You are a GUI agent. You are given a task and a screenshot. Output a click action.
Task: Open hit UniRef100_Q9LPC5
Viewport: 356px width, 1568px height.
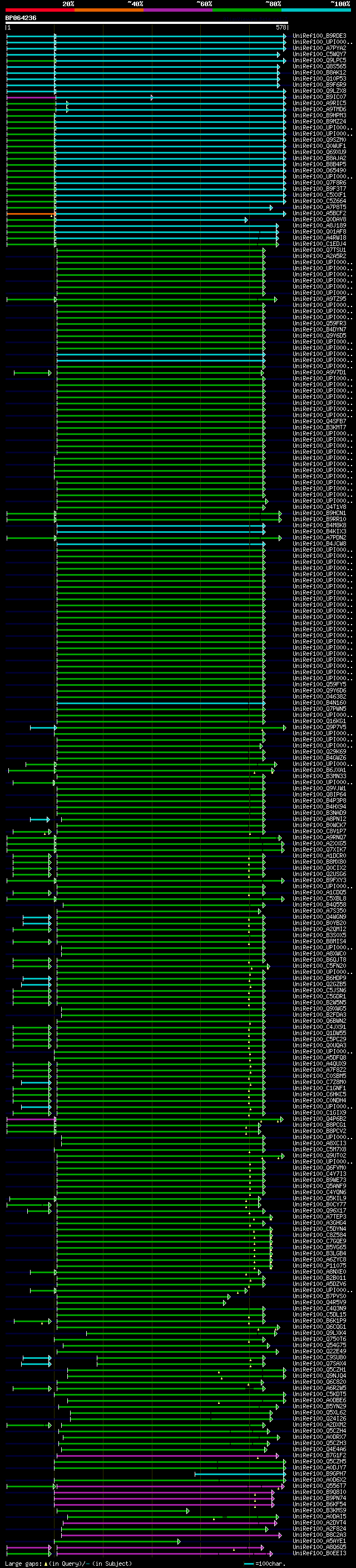pyautogui.click(x=319, y=60)
